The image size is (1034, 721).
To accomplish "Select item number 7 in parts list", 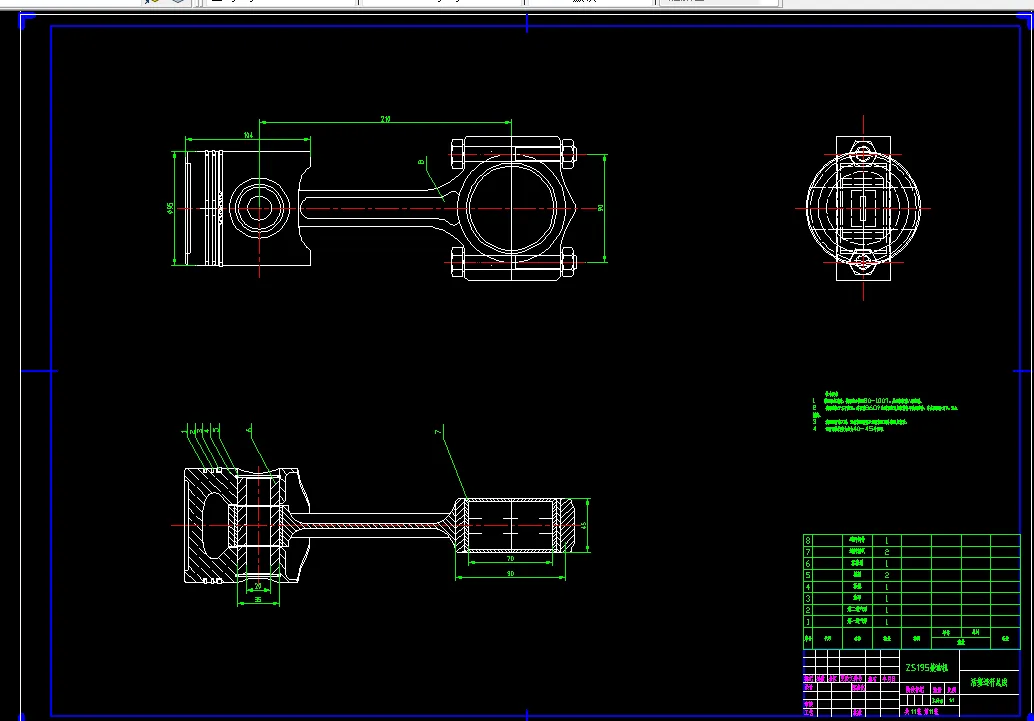I will tap(808, 552).
